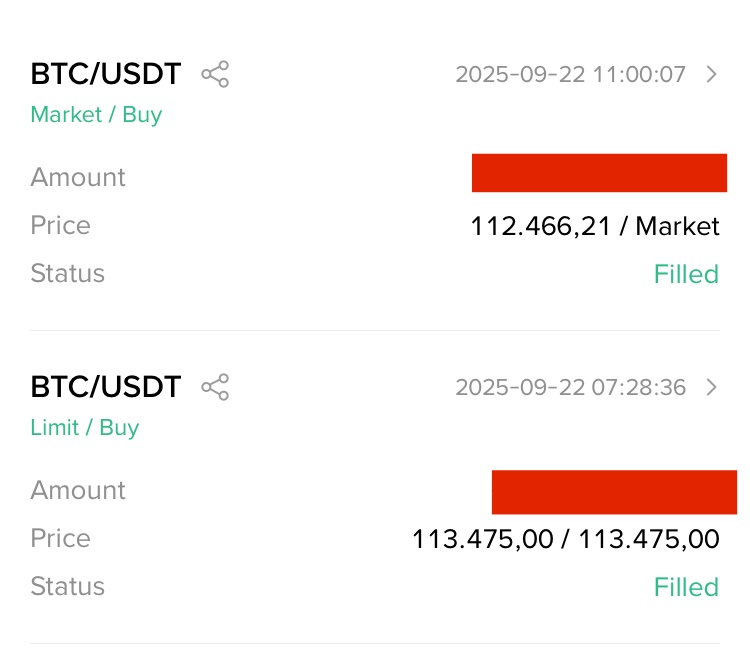Viewport: 750px width, 657px height.
Task: Tap price 113.475,00 / 113.475,00
Action: [x=566, y=539]
